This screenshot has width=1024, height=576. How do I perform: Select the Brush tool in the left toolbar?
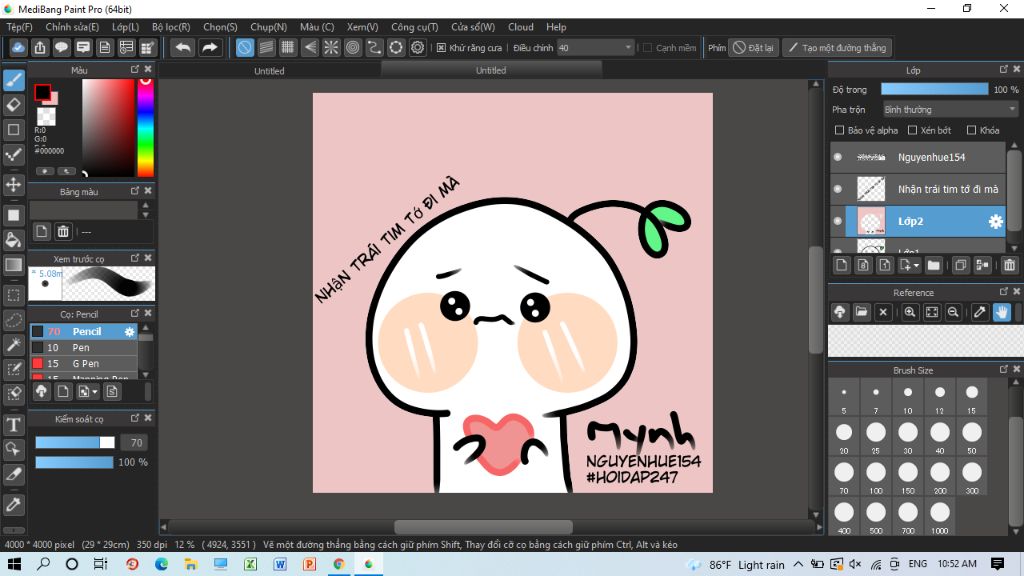pyautogui.click(x=14, y=80)
